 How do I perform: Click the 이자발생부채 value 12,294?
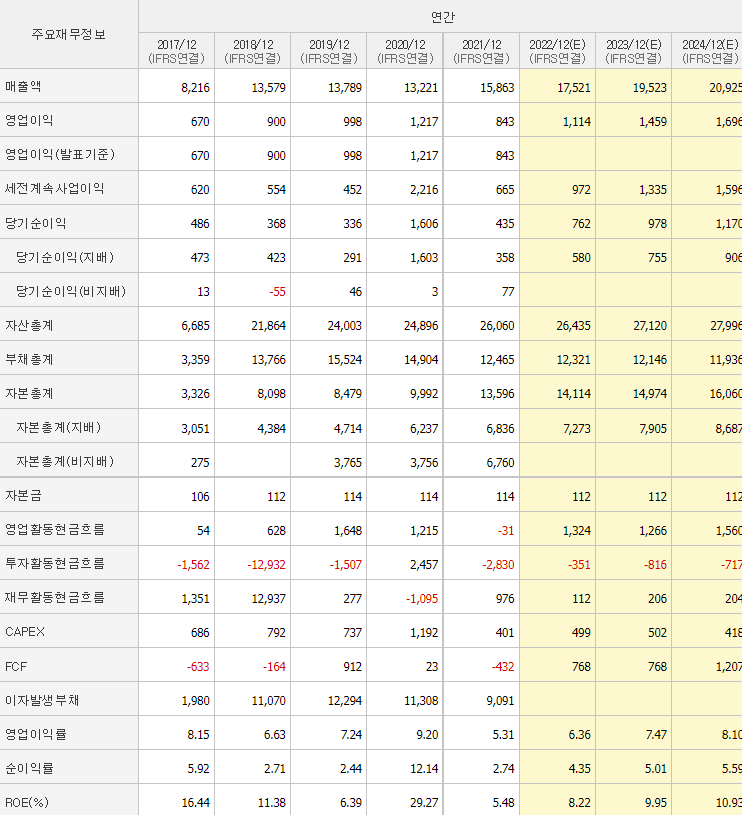point(344,701)
